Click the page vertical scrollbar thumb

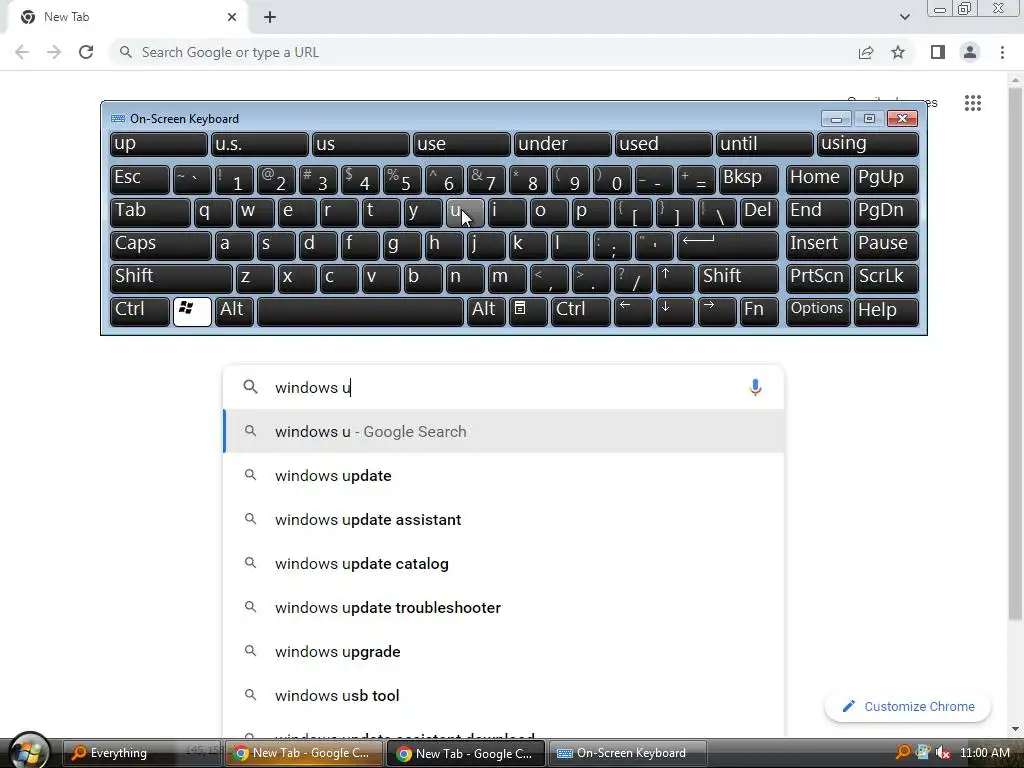tap(1015, 353)
